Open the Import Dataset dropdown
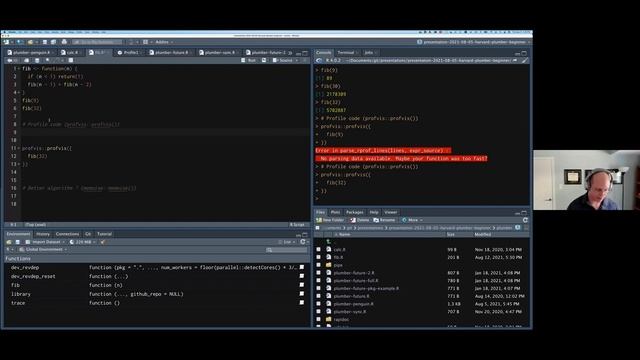640x360 pixels. click(45, 242)
